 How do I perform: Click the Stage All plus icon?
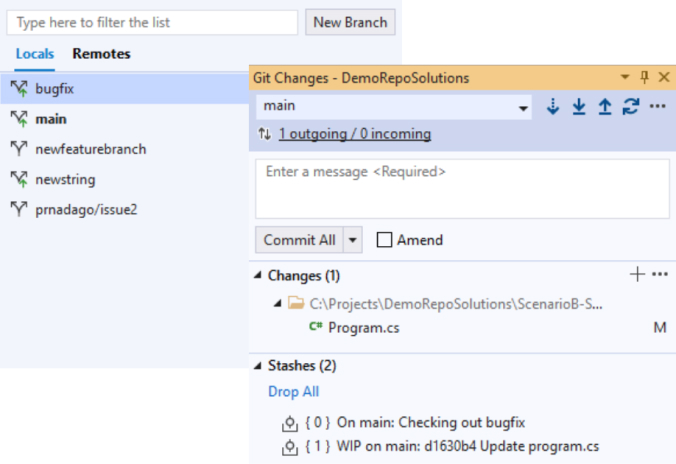[x=637, y=274]
